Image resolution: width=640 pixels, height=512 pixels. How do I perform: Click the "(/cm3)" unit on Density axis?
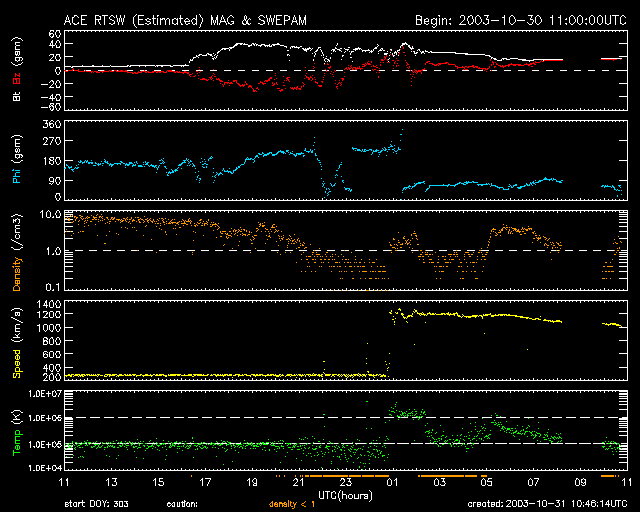pos(17,232)
